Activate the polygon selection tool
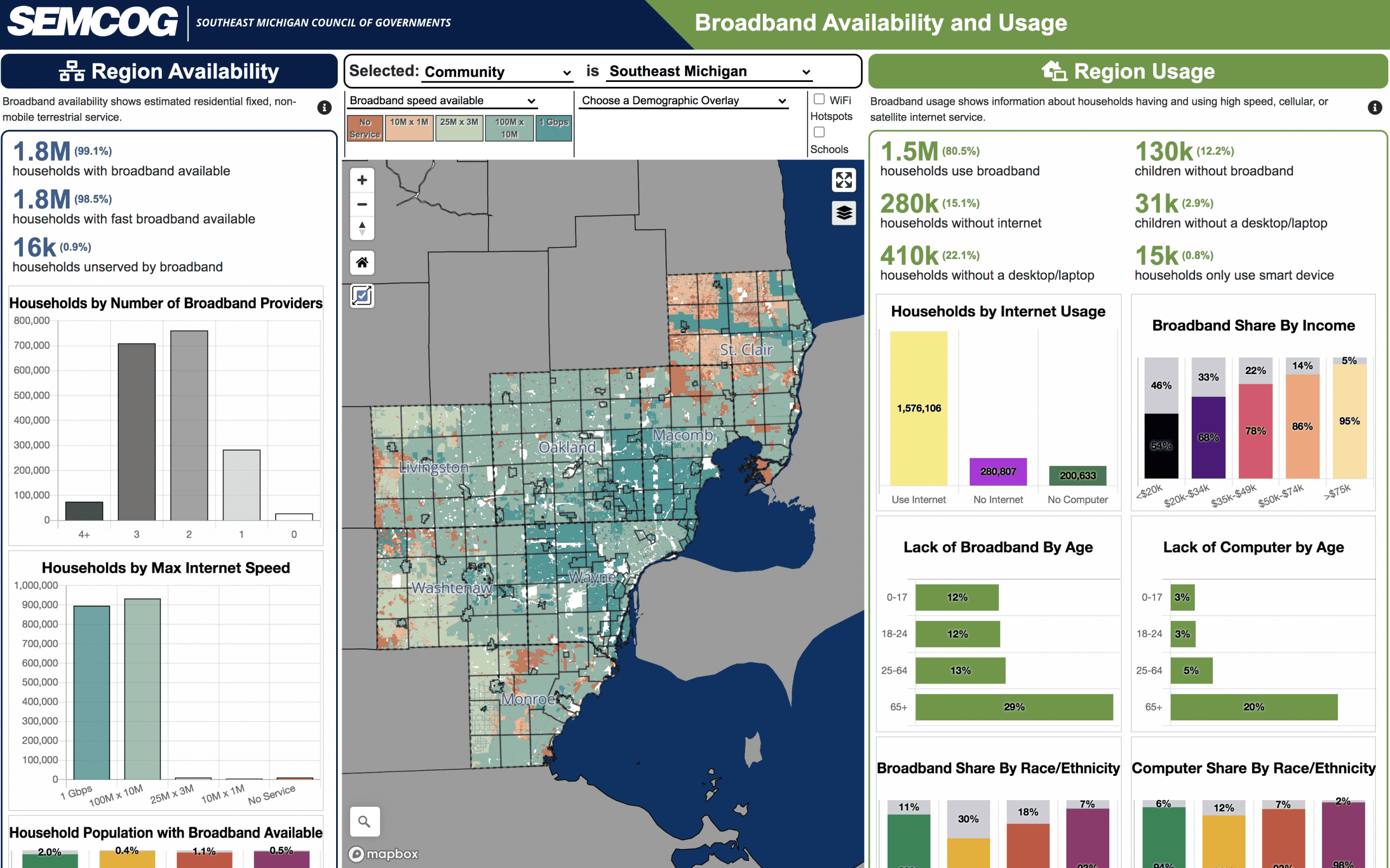This screenshot has height=868, width=1390. (x=362, y=296)
